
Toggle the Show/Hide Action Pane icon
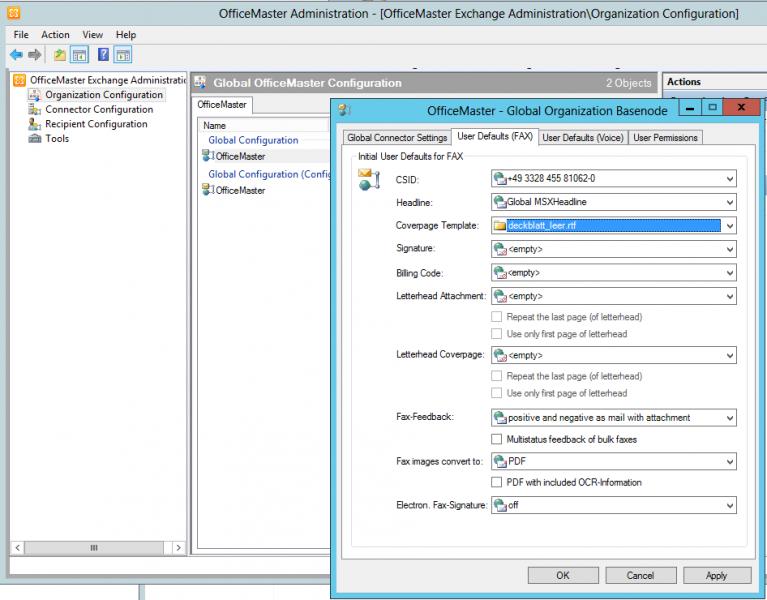123,54
